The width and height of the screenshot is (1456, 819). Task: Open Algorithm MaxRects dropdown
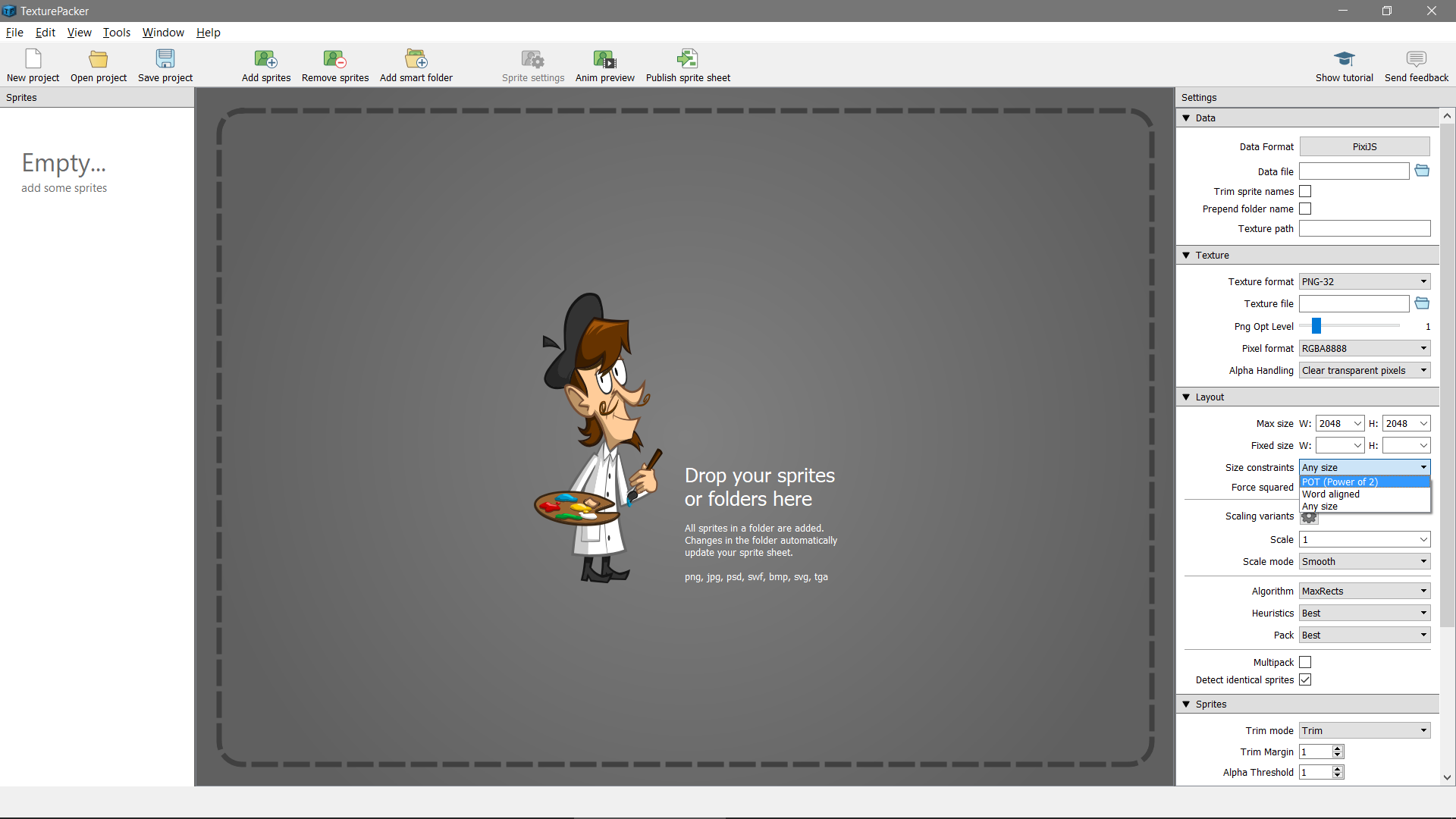tap(1364, 591)
